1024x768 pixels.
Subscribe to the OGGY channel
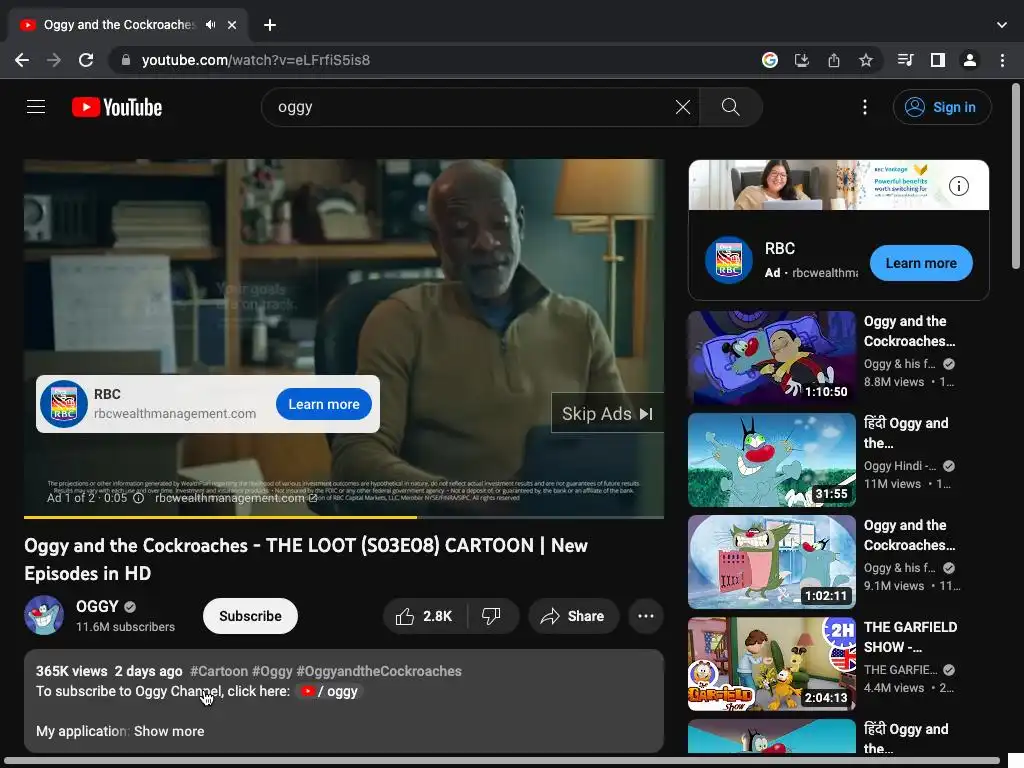click(x=250, y=616)
